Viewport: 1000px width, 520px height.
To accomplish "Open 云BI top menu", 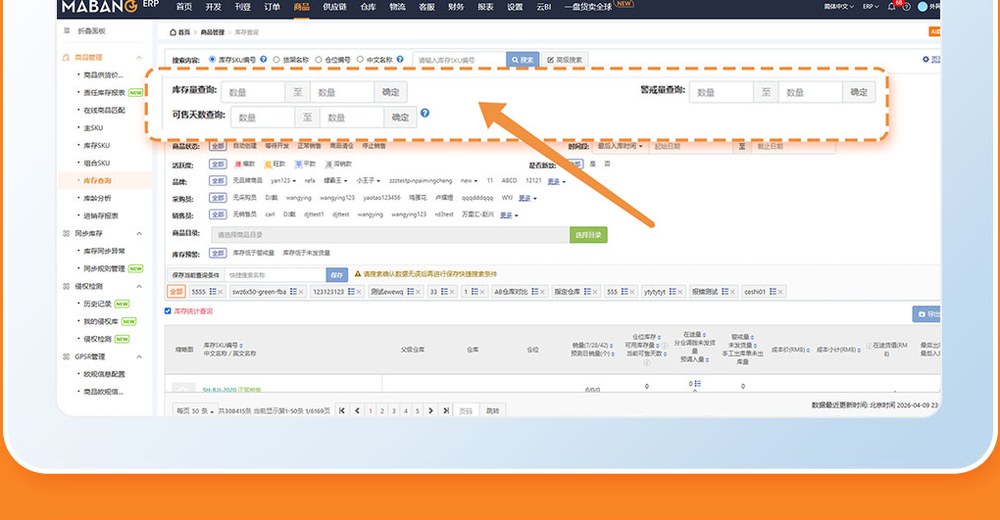I will 543,7.
